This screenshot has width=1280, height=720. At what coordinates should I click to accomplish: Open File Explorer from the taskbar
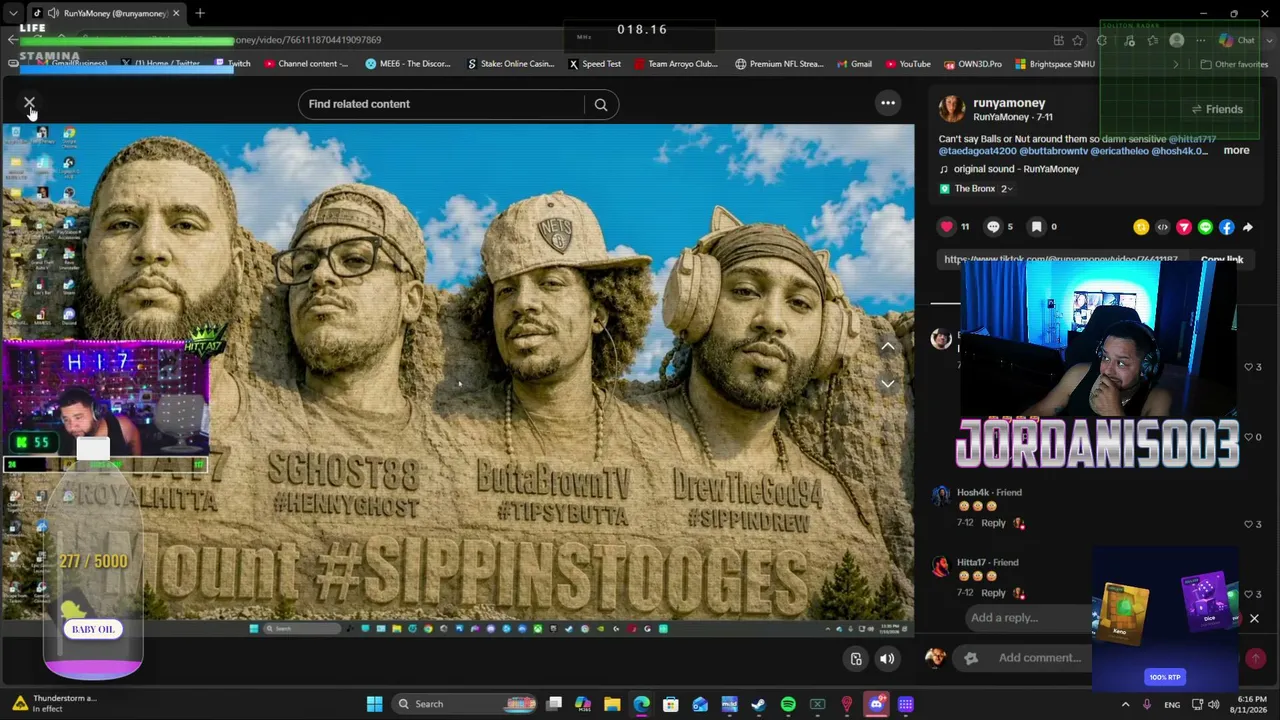(612, 704)
